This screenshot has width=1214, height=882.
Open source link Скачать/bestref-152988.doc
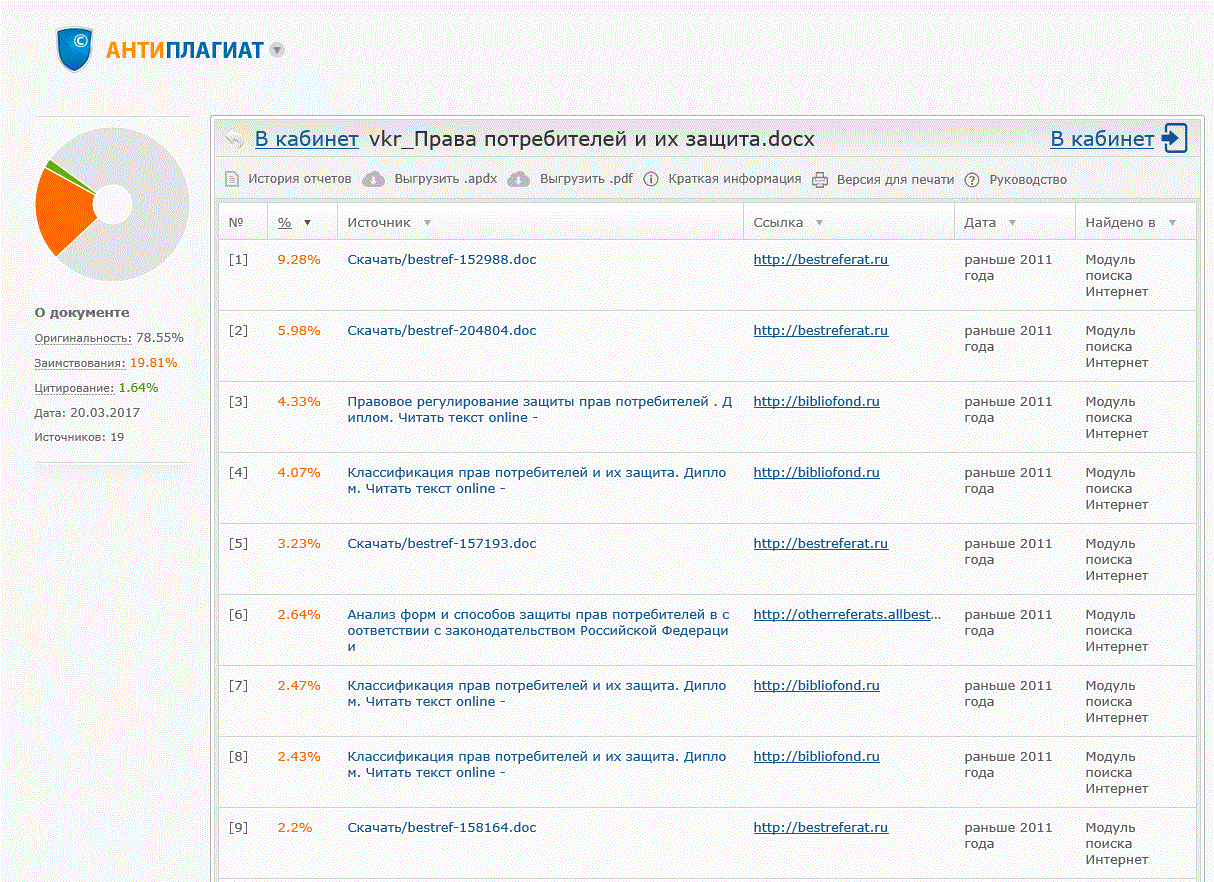(x=441, y=260)
